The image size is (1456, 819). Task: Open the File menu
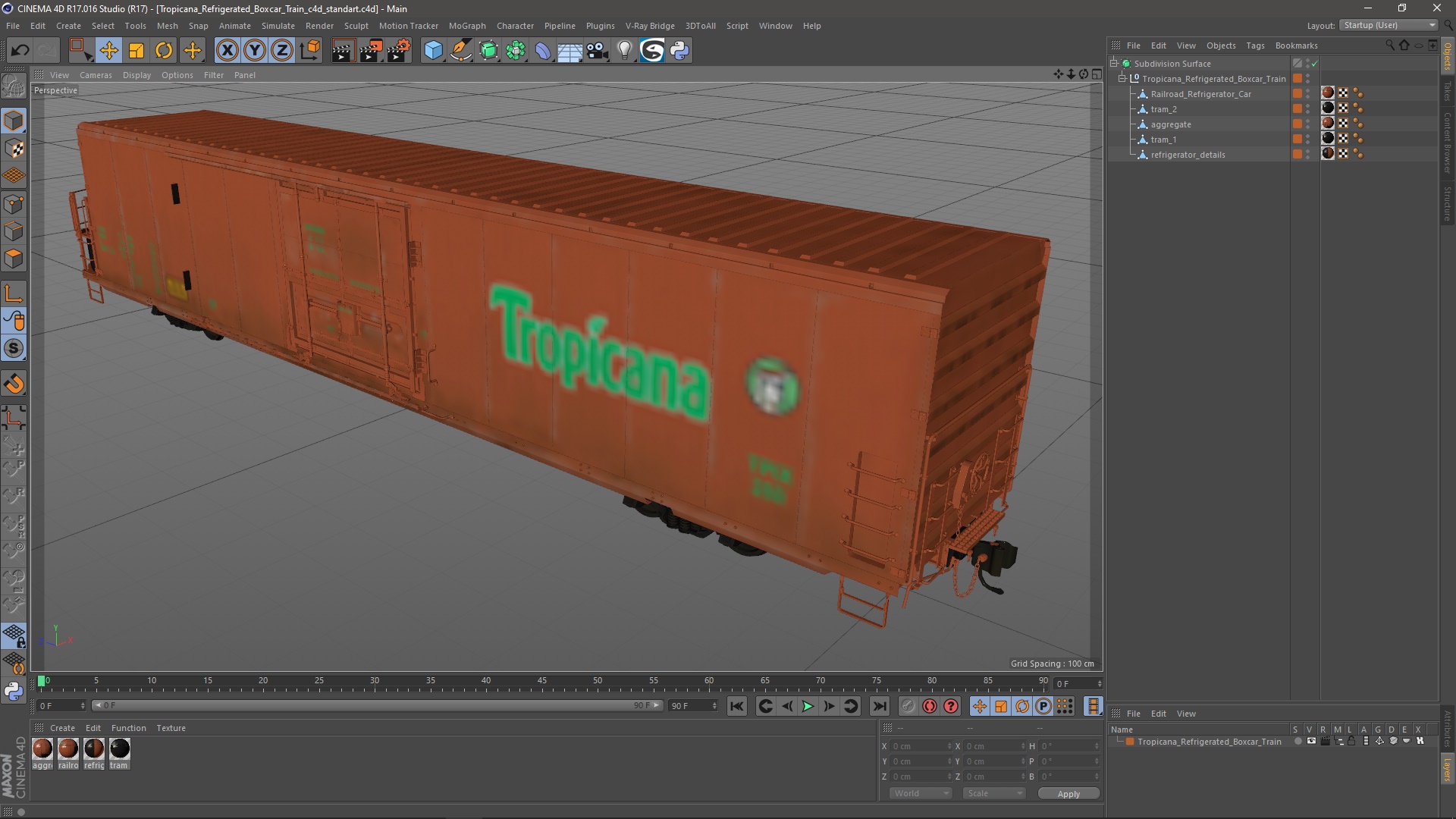point(13,26)
